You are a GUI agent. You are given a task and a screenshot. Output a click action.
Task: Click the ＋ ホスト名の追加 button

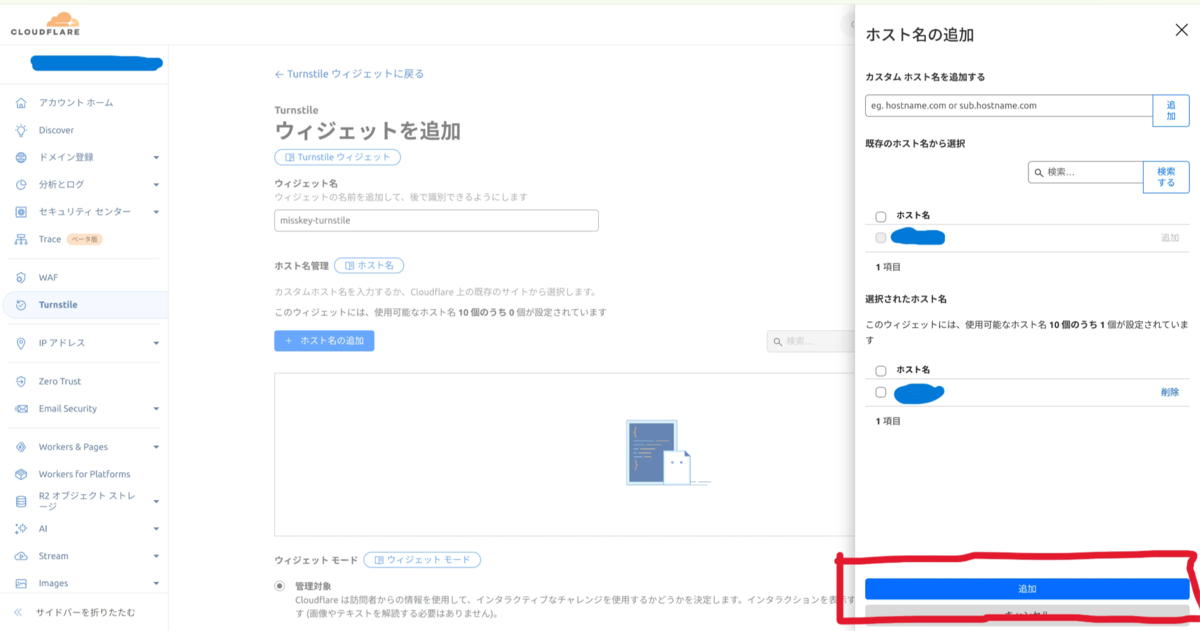click(324, 341)
